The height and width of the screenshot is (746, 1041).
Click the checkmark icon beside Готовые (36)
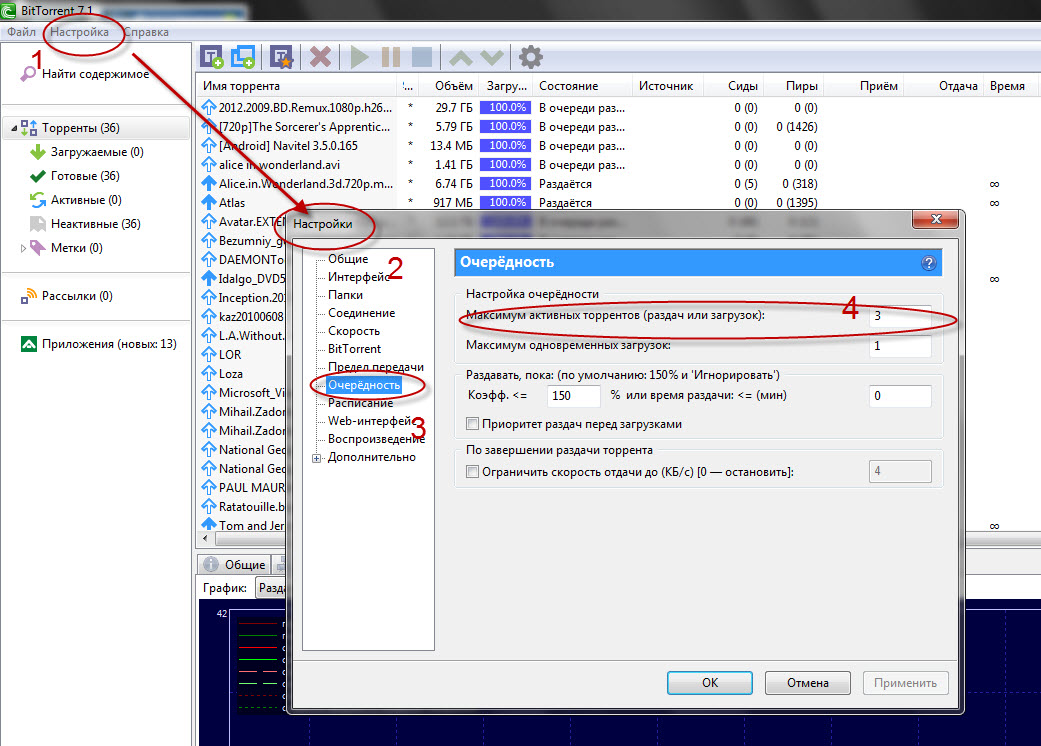(38, 176)
